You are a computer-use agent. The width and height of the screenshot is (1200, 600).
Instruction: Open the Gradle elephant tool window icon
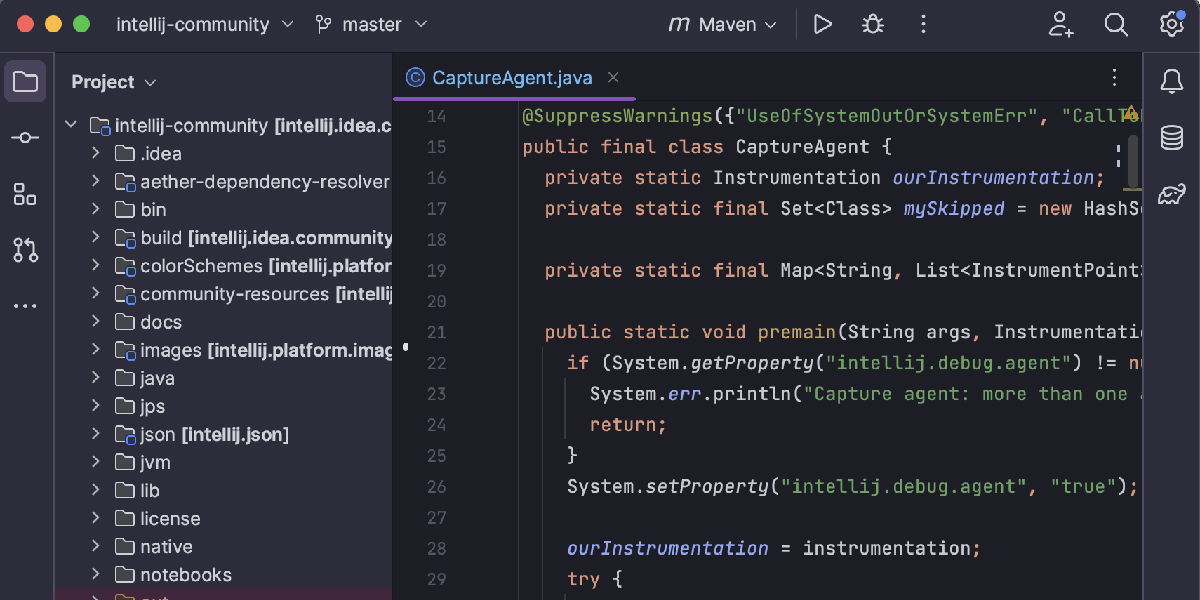click(x=1171, y=194)
